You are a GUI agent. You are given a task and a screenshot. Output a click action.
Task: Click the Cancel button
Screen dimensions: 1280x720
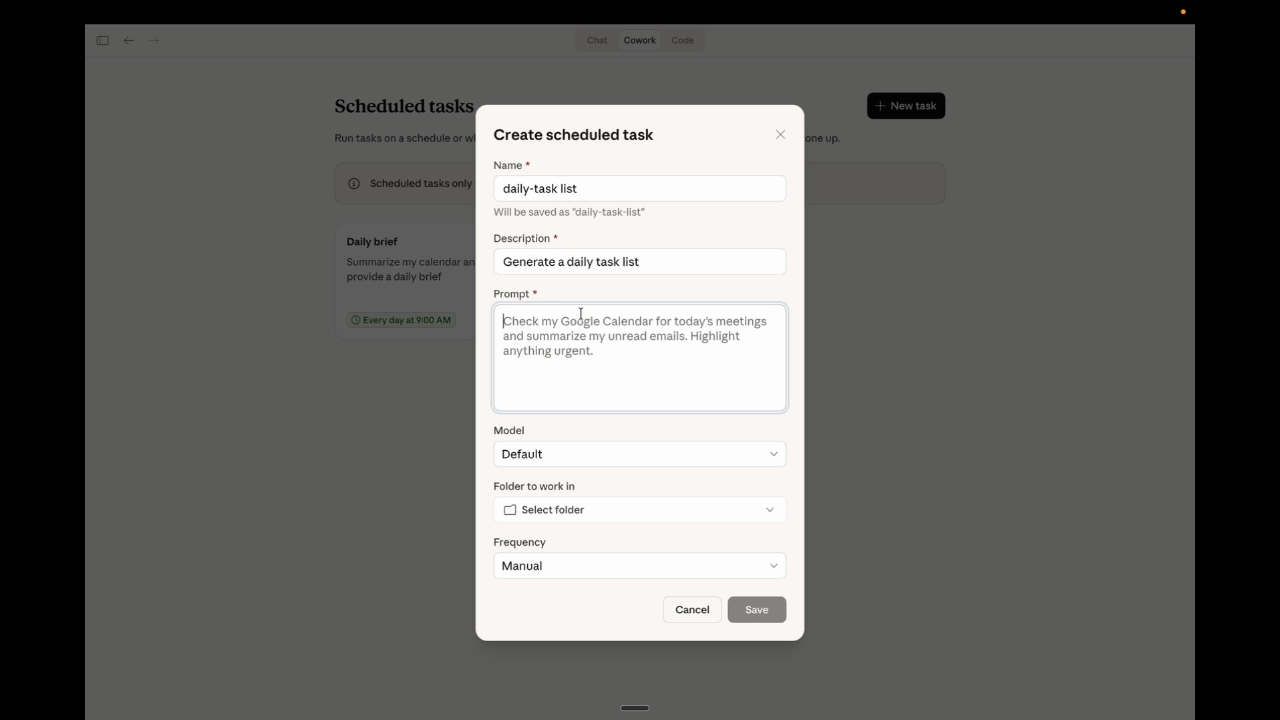691,609
